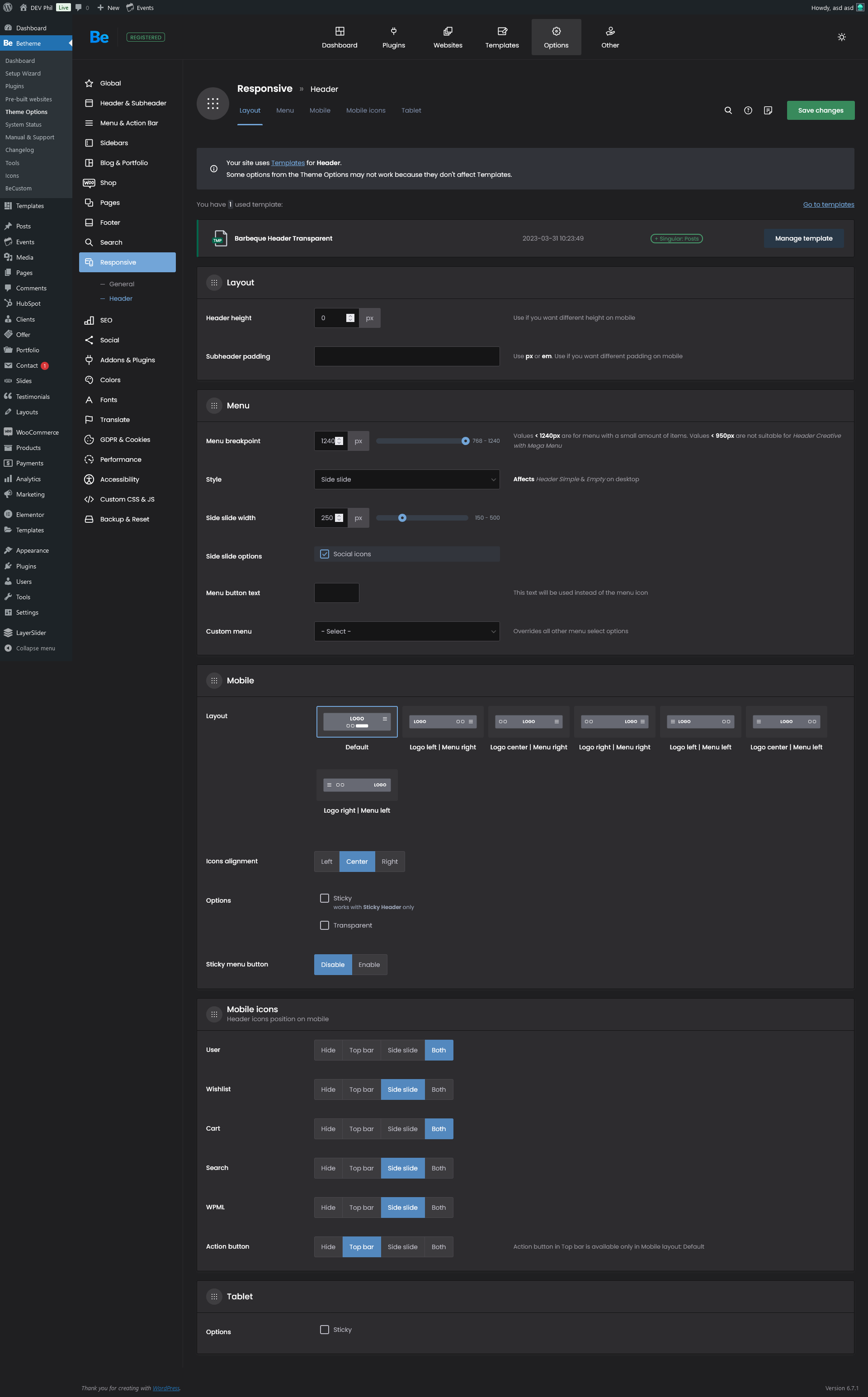The image size is (868, 1397).
Task: Open the notes icon beside Save changes
Action: (x=768, y=110)
